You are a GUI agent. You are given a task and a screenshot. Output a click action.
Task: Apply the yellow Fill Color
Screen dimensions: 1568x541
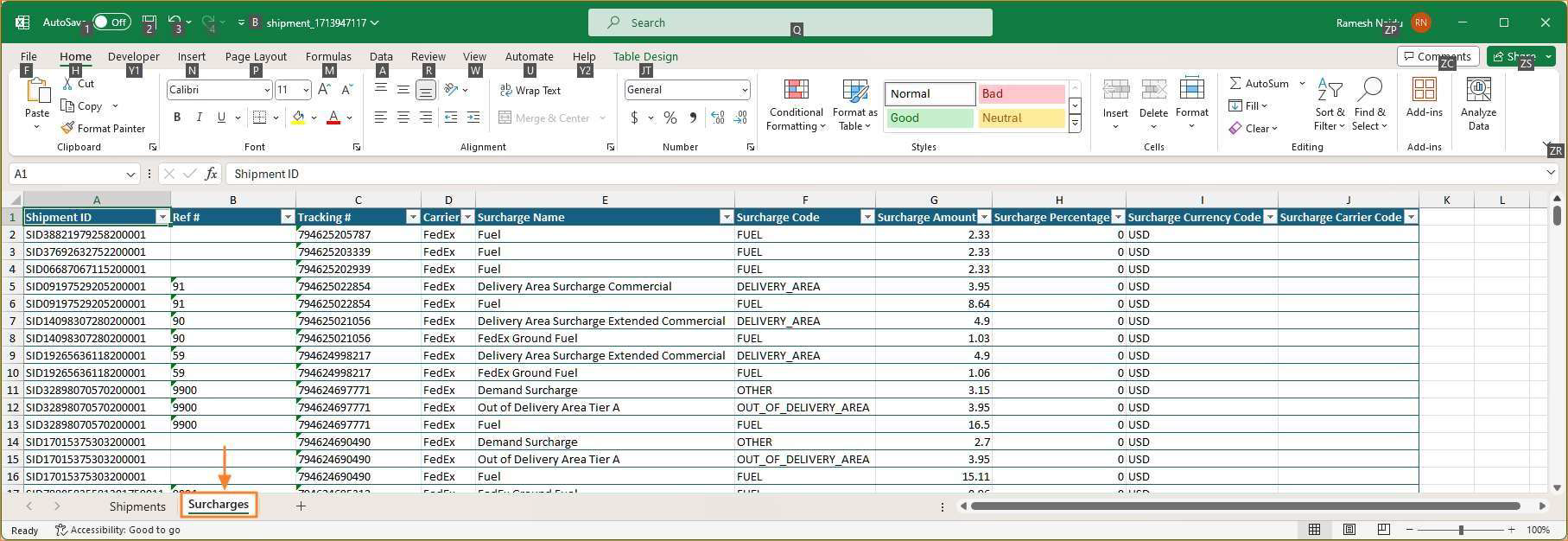pos(298,118)
